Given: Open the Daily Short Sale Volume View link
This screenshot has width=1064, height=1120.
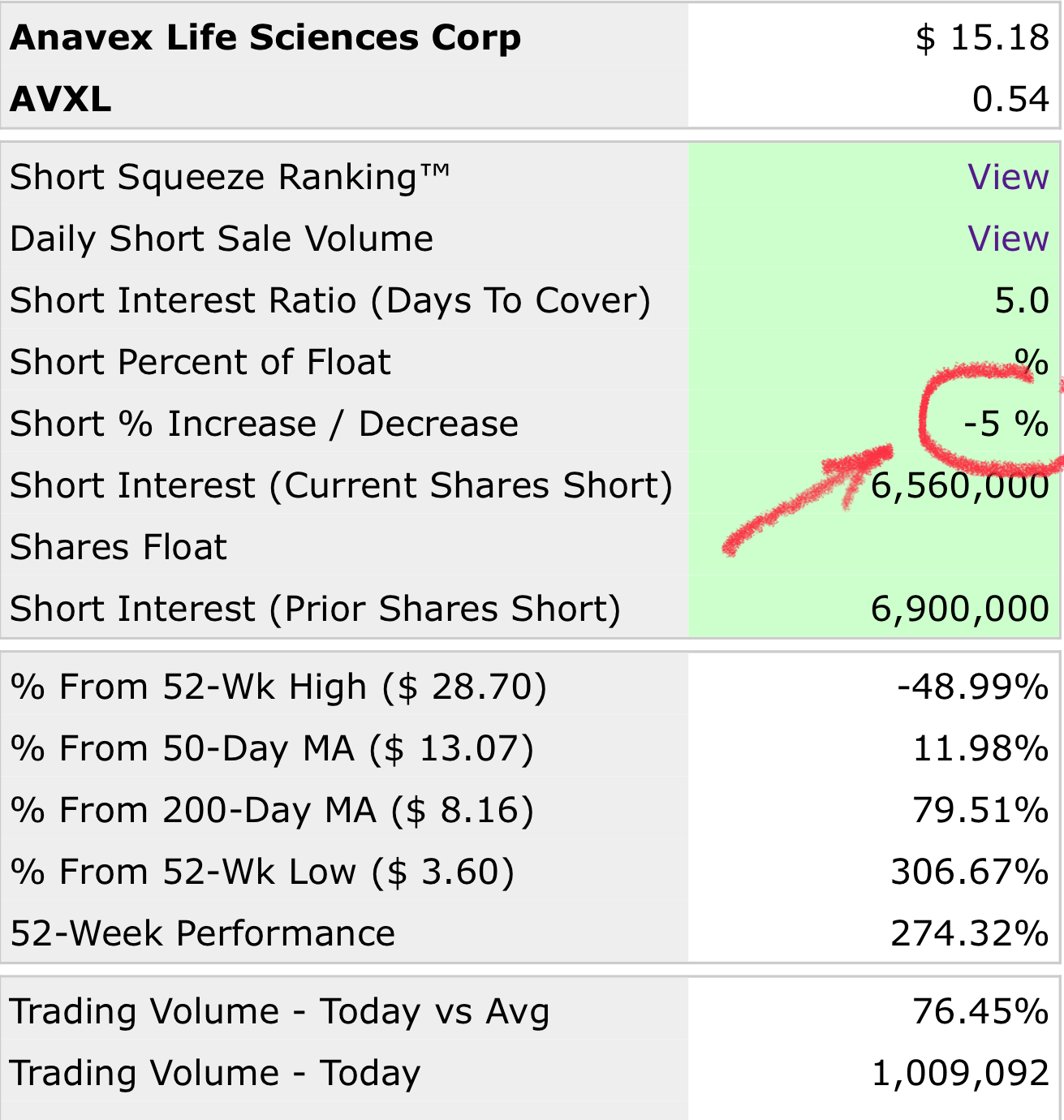Looking at the screenshot, I should pos(1008,239).
